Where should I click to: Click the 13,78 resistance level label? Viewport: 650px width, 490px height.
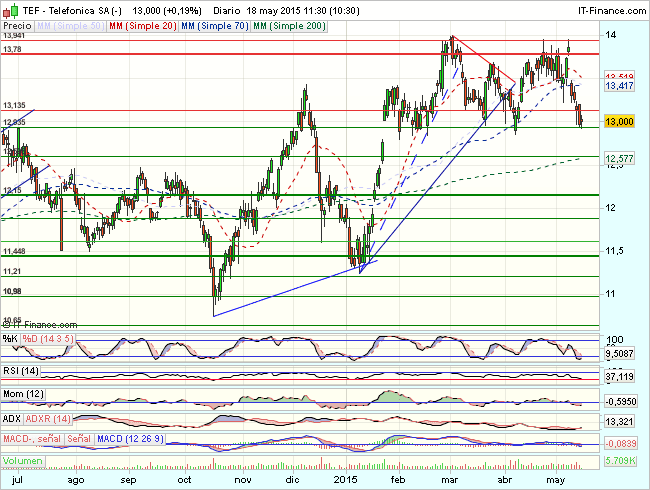point(12,49)
